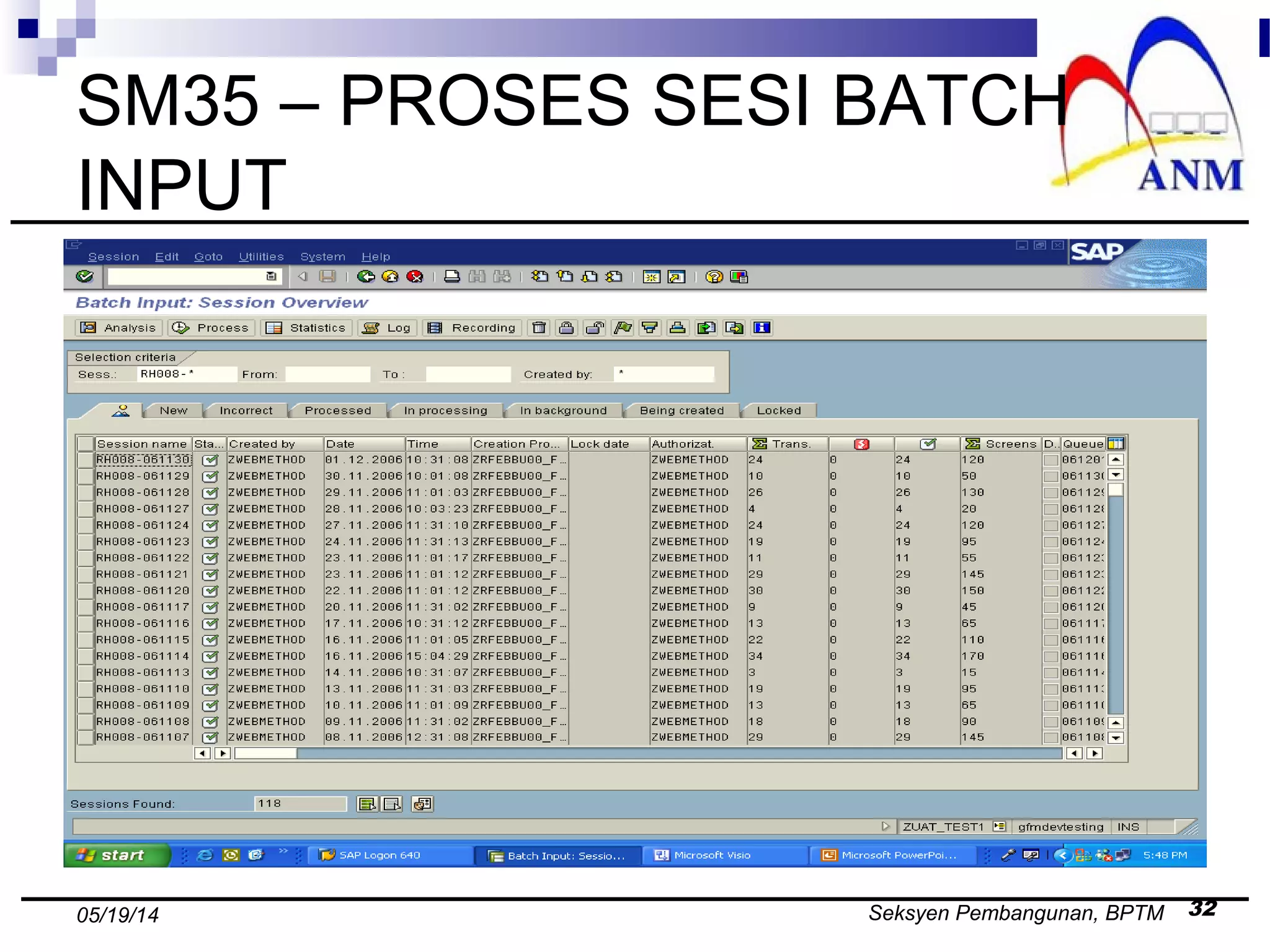Viewport: 1270px width, 952px height.
Task: Open the Utilities menu
Action: click(261, 257)
